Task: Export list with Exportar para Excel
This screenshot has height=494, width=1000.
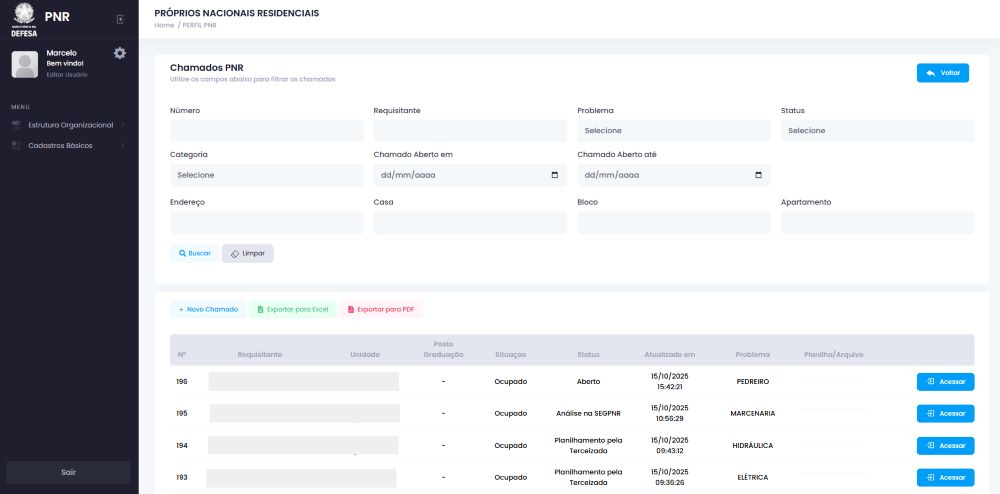Action: point(292,310)
